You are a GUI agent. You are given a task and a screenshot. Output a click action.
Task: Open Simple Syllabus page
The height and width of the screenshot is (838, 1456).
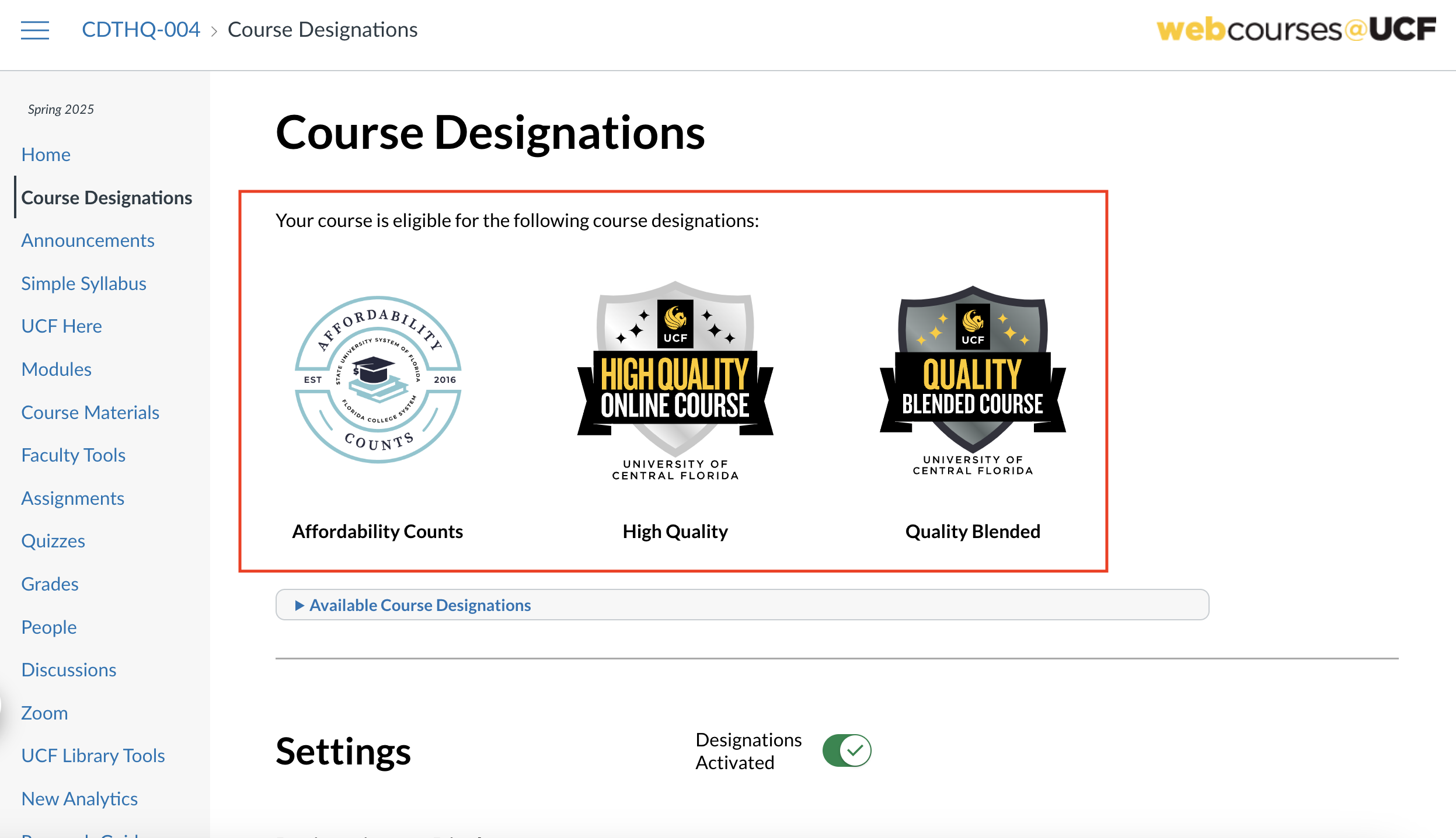[x=83, y=284]
